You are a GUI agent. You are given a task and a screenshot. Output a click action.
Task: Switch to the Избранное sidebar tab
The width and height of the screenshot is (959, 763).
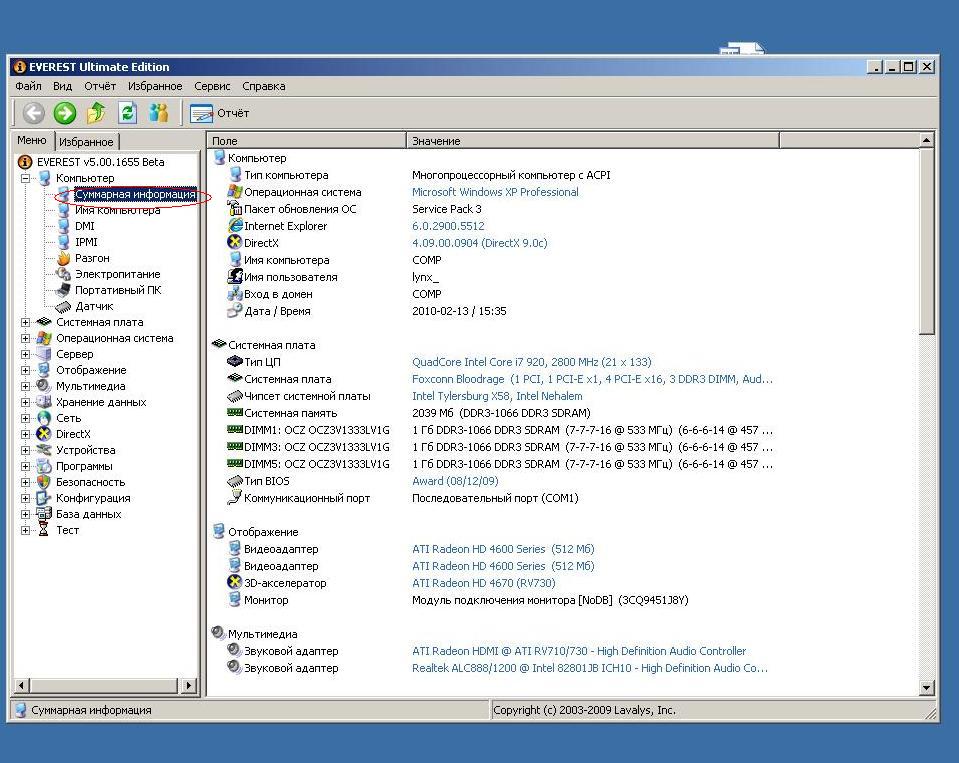click(x=86, y=142)
